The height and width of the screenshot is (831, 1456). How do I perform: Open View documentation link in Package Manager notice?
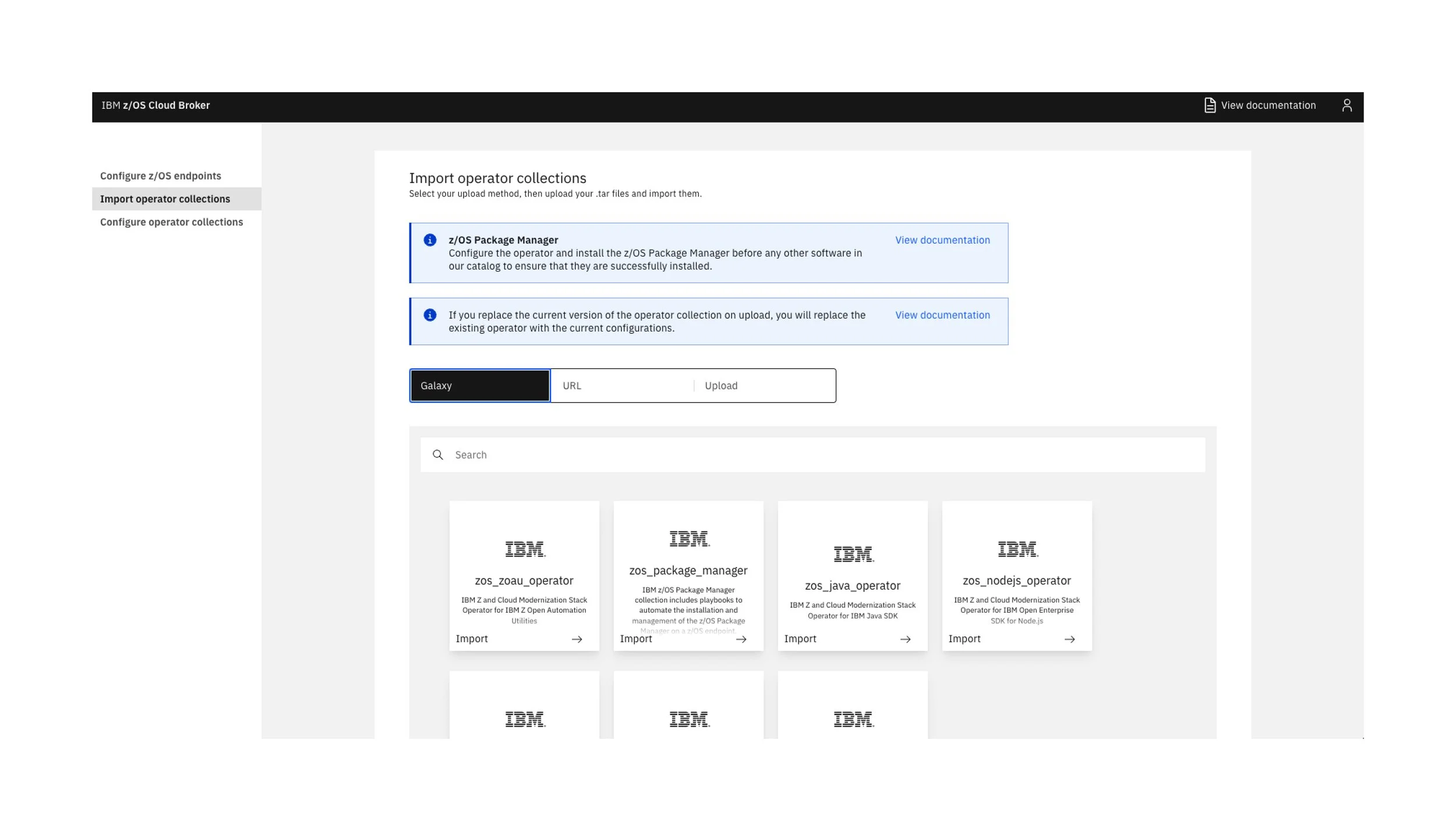942,240
